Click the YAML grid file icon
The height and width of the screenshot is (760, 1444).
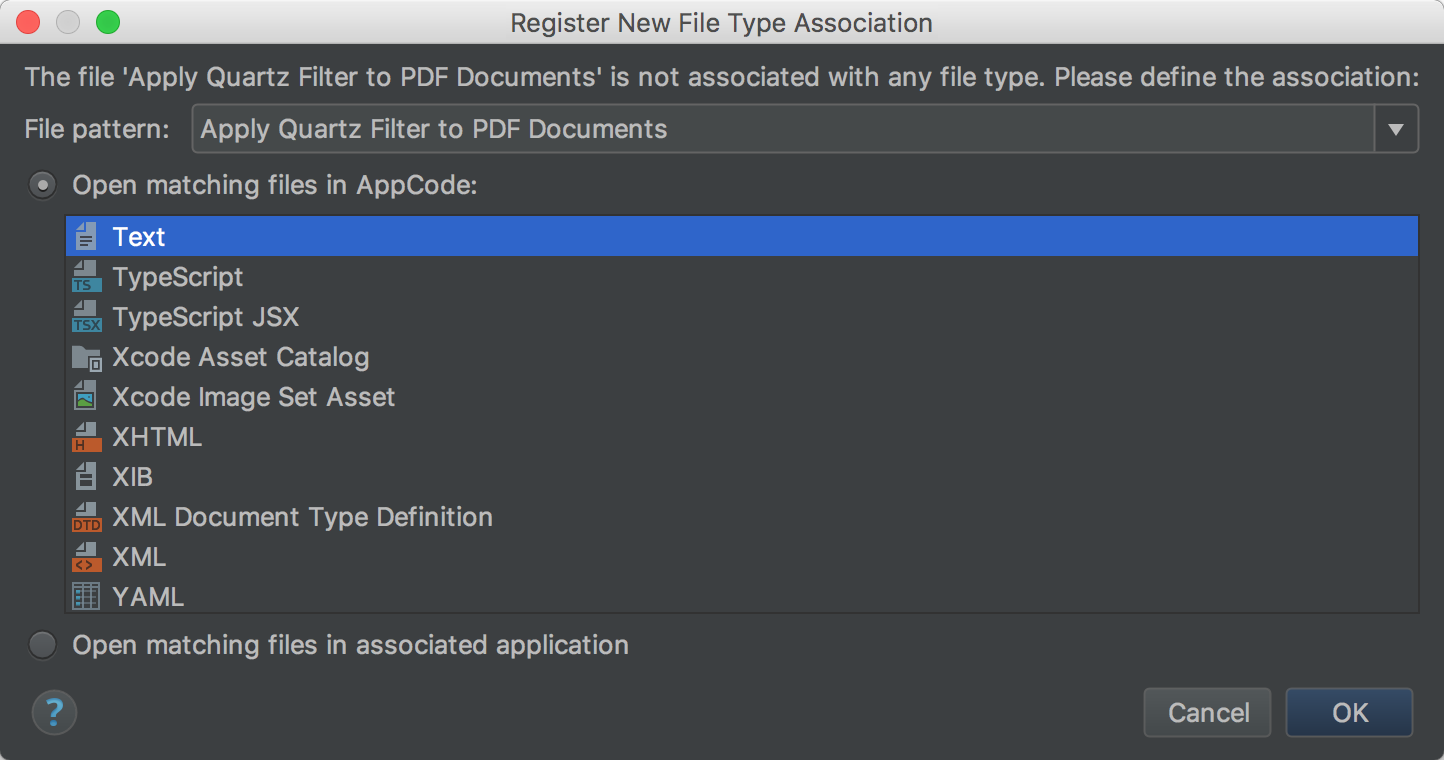click(87, 597)
